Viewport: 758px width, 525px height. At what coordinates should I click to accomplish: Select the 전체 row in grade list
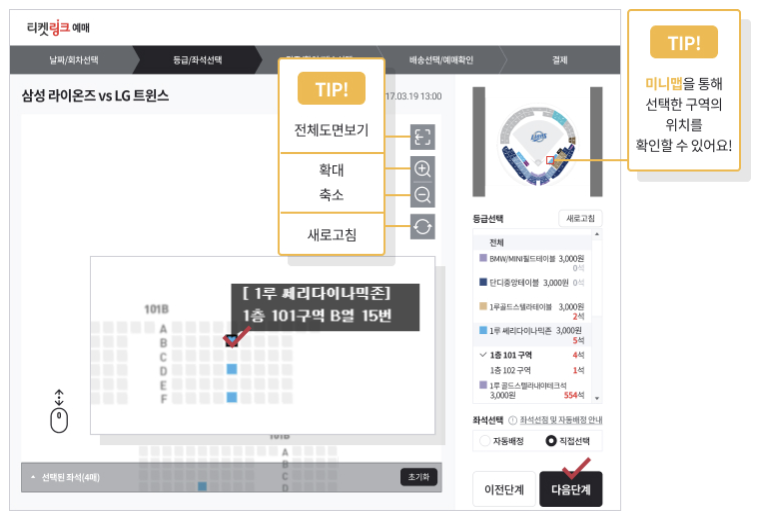pyautogui.click(x=532, y=242)
